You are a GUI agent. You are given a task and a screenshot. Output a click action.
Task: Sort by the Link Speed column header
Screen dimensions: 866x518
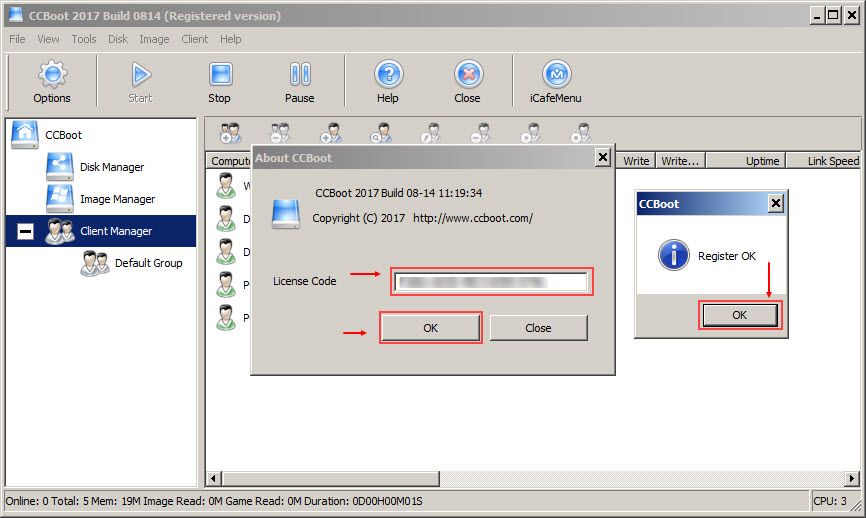[823, 161]
